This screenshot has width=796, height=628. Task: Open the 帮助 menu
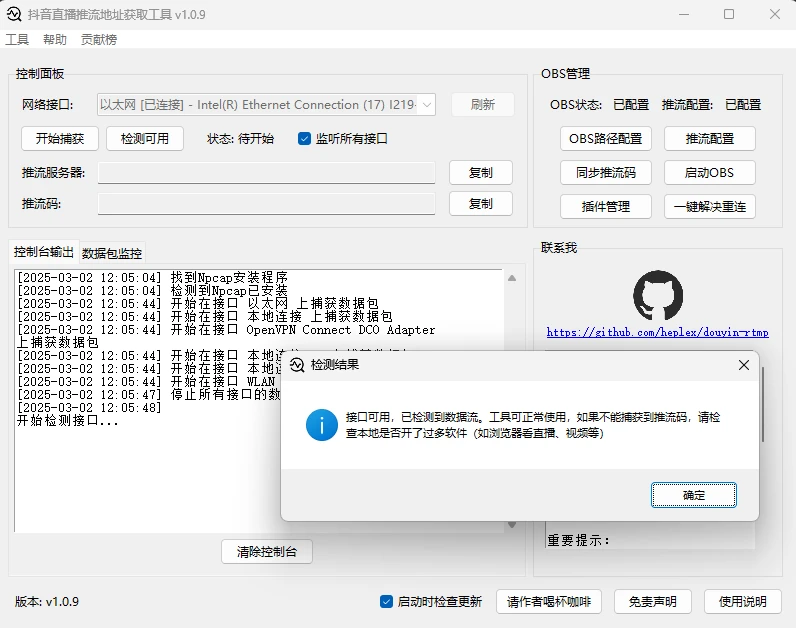[55, 40]
